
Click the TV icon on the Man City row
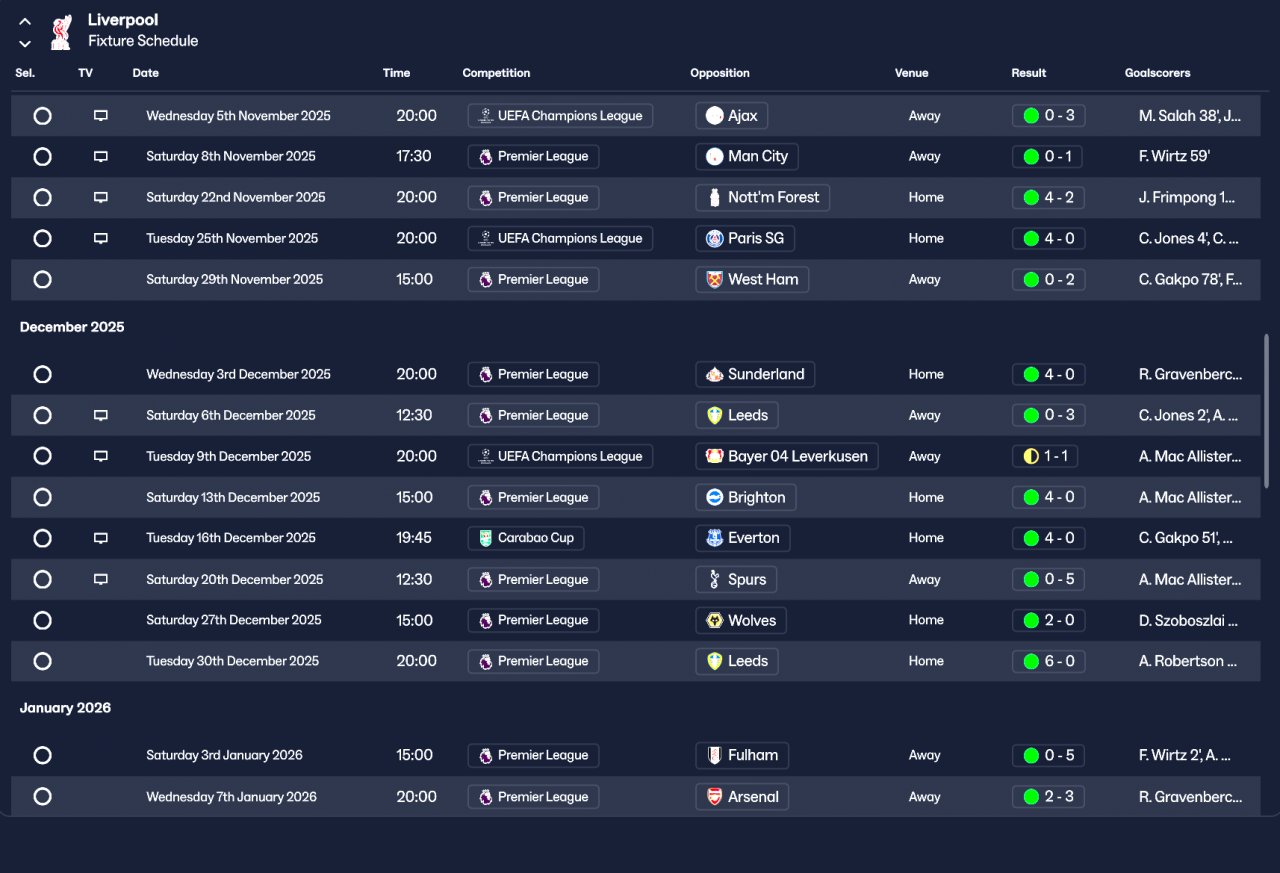[101, 156]
